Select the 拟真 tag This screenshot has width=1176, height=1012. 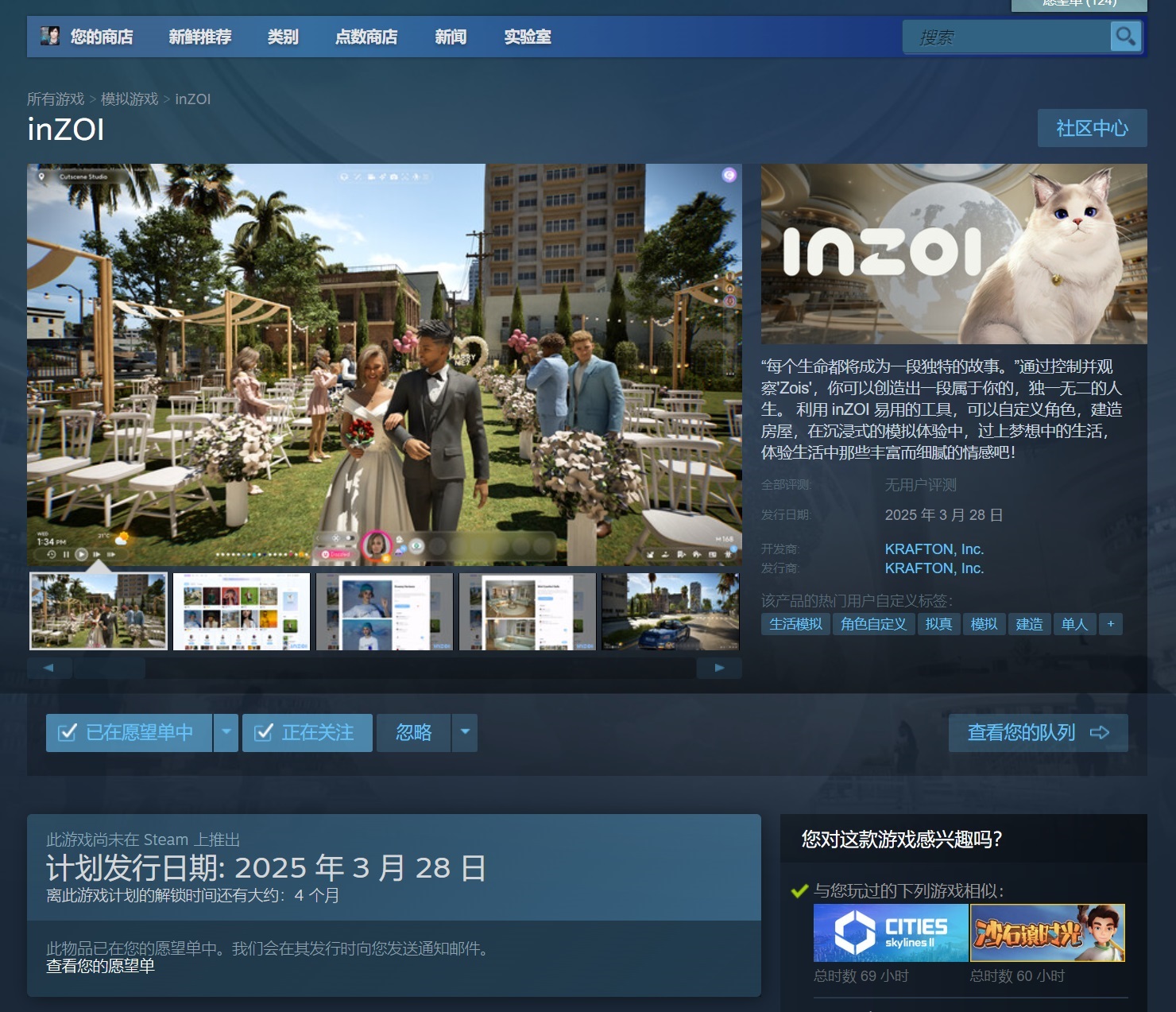pyautogui.click(x=938, y=624)
